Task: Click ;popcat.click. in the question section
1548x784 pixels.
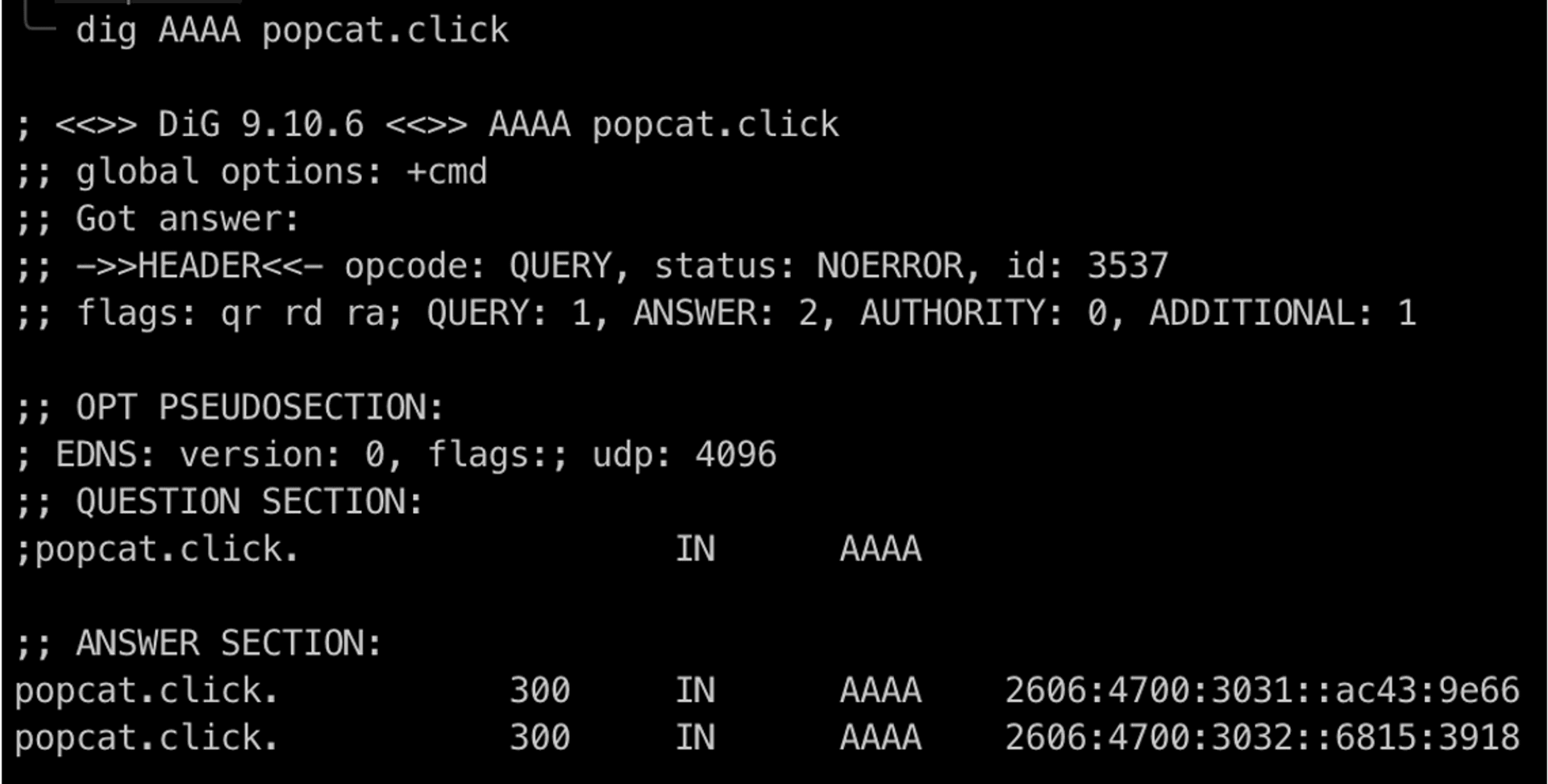Action: (x=157, y=550)
